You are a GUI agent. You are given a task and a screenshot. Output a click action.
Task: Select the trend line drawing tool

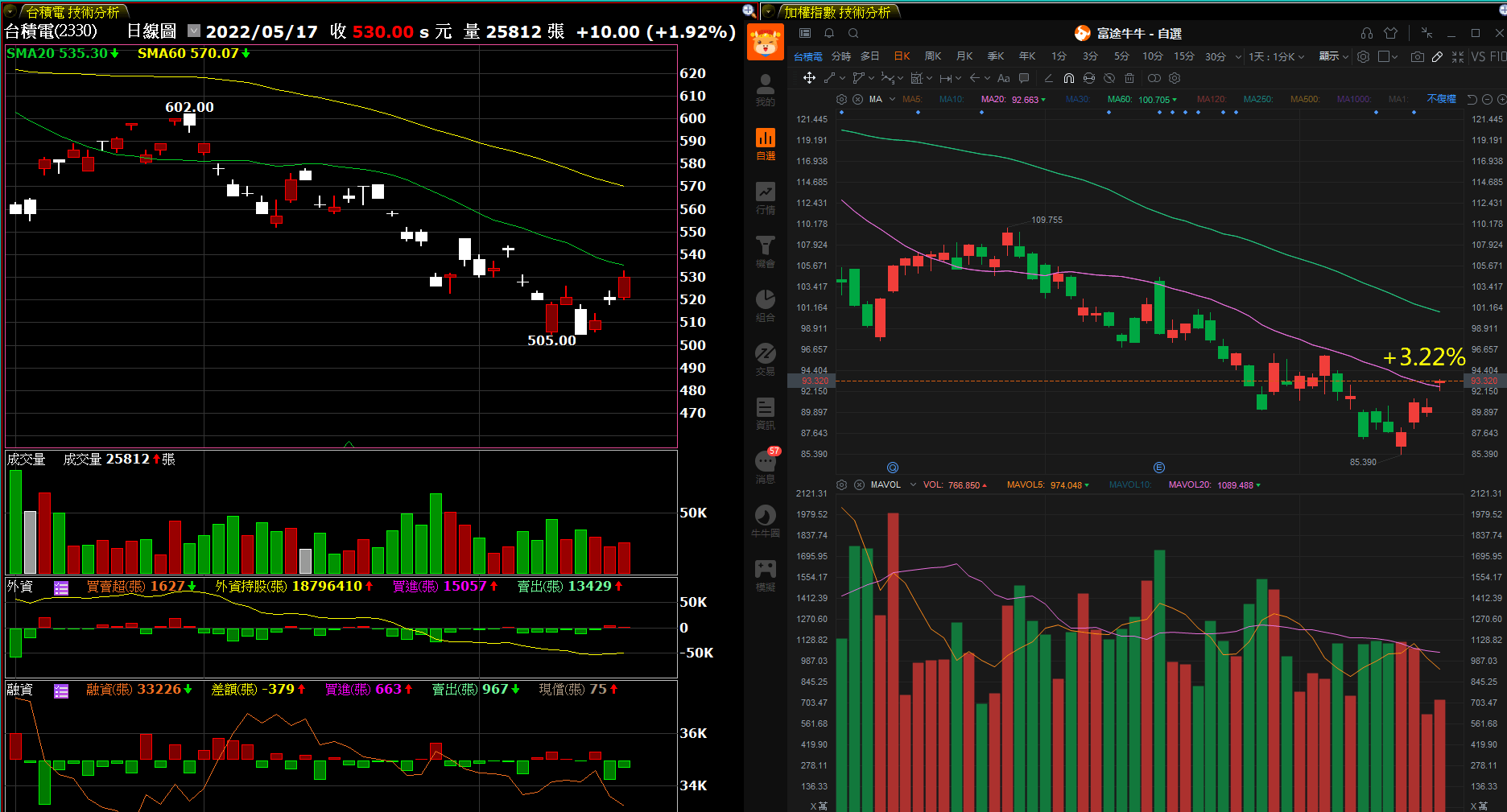click(x=830, y=78)
